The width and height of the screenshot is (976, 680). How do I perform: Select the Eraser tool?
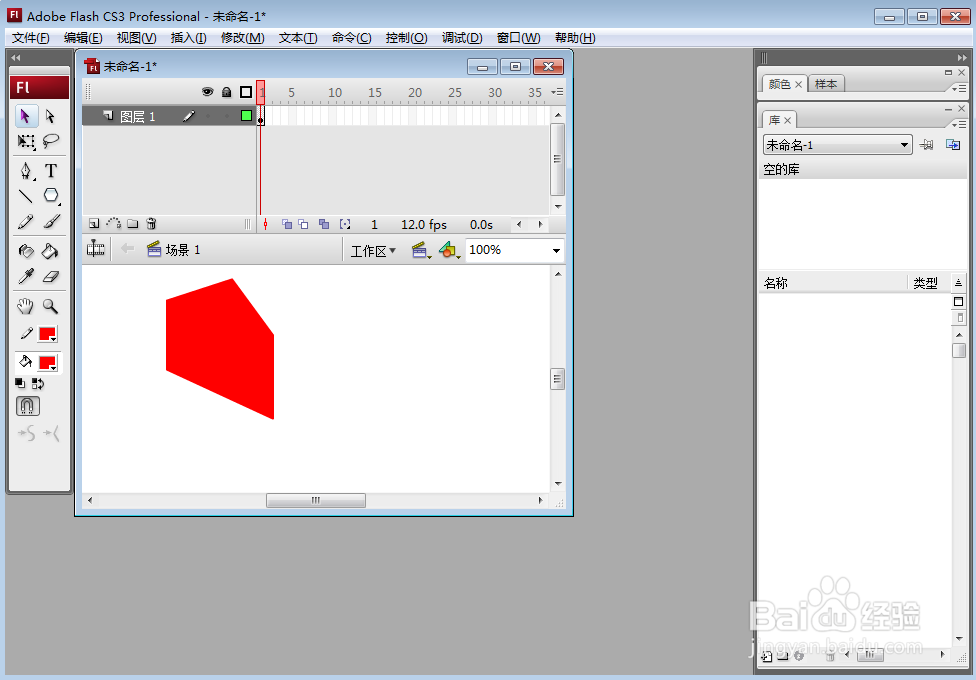51,276
